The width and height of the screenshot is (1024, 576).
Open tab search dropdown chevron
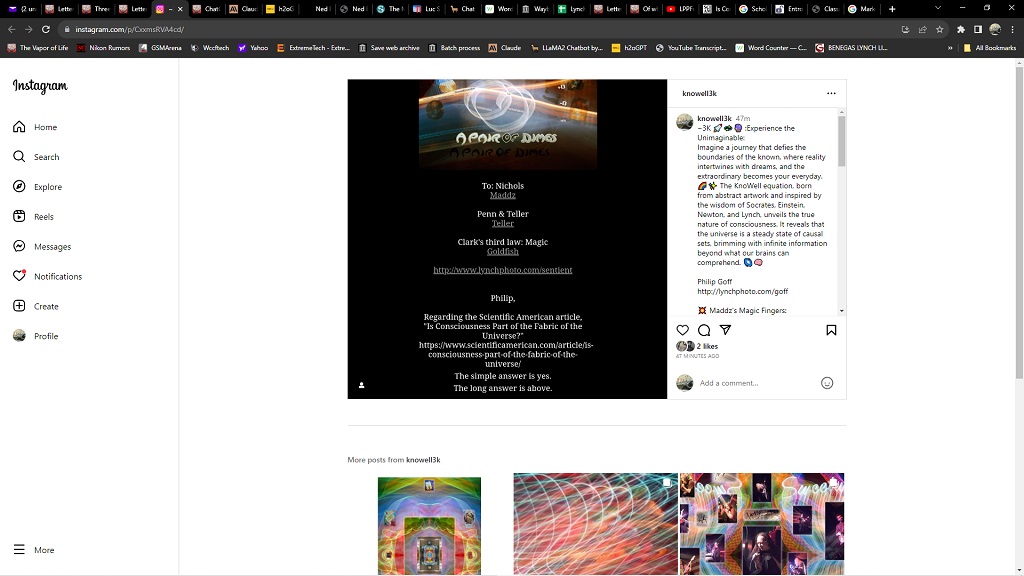pyautogui.click(x=938, y=8)
